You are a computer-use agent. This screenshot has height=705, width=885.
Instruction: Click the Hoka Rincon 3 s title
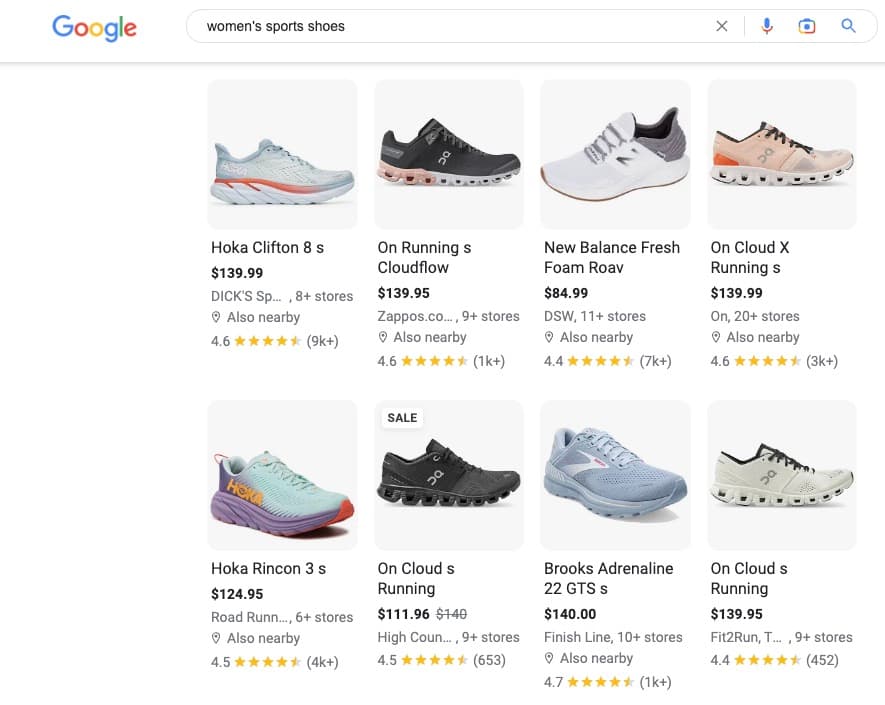pyautogui.click(x=269, y=568)
